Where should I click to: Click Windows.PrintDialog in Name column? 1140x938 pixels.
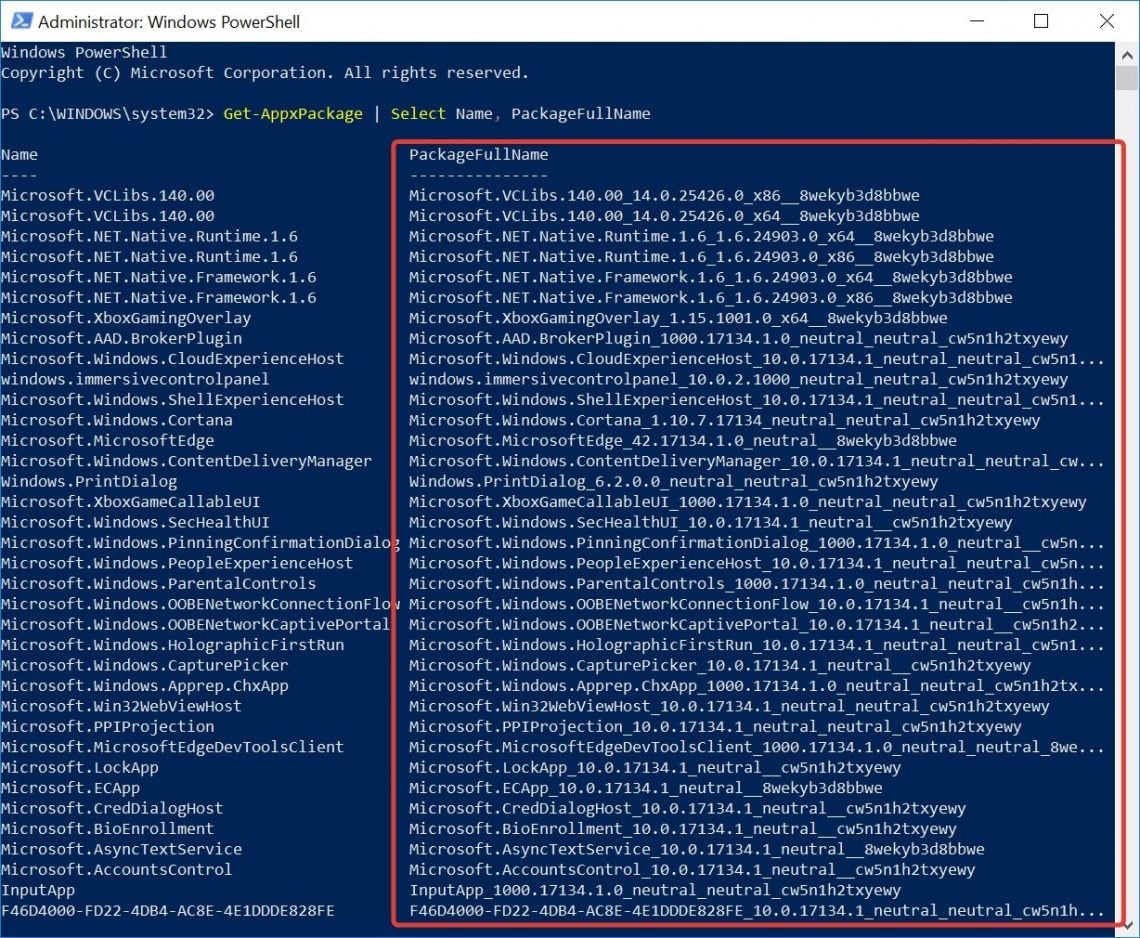[89, 481]
